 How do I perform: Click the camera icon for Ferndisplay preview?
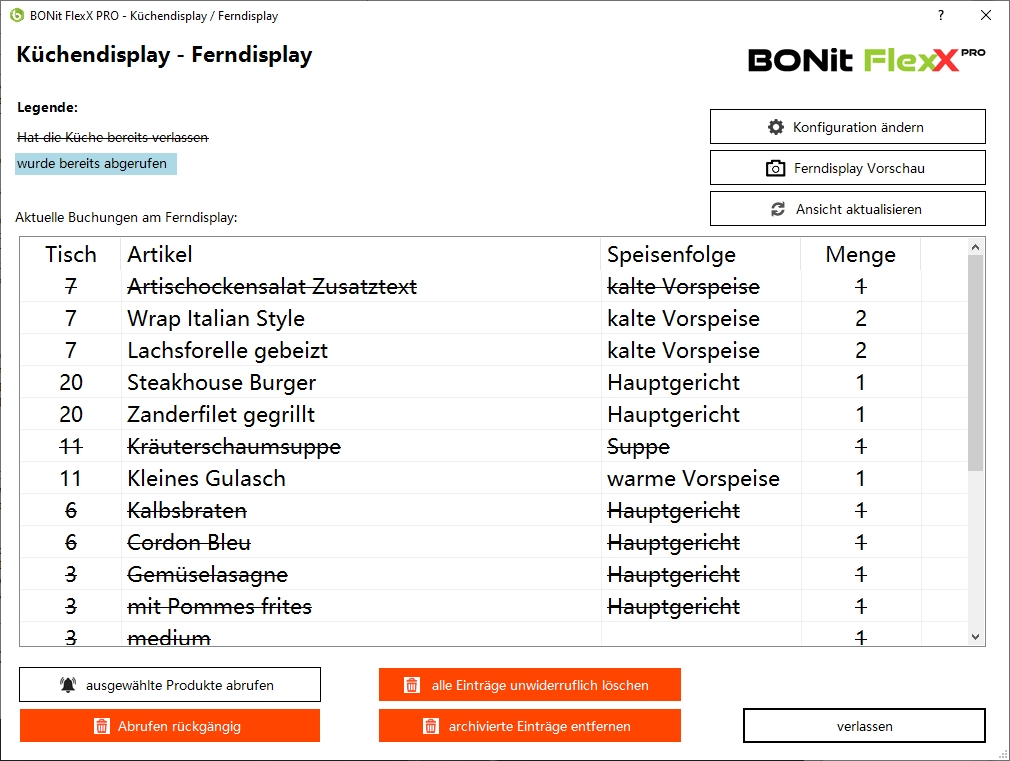click(776, 169)
